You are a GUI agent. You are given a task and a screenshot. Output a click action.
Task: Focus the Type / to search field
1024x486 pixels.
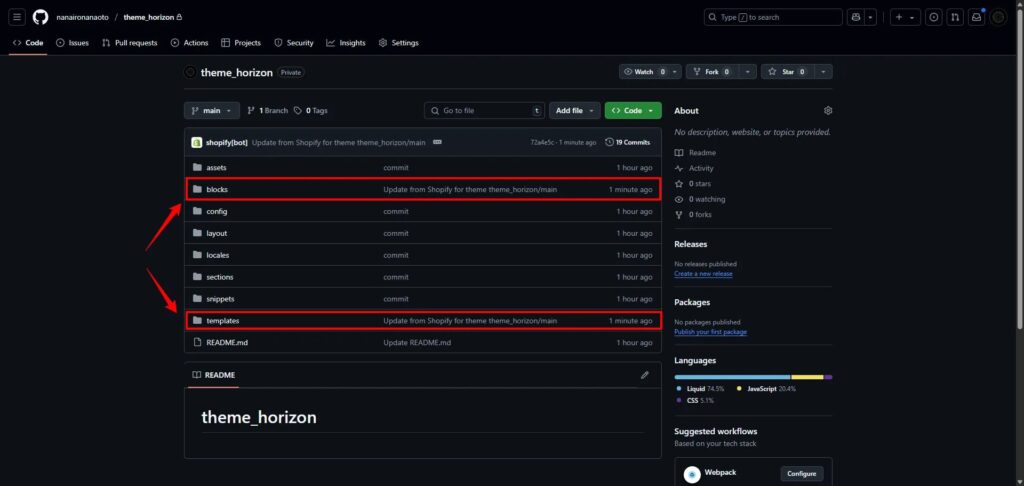click(x=773, y=17)
